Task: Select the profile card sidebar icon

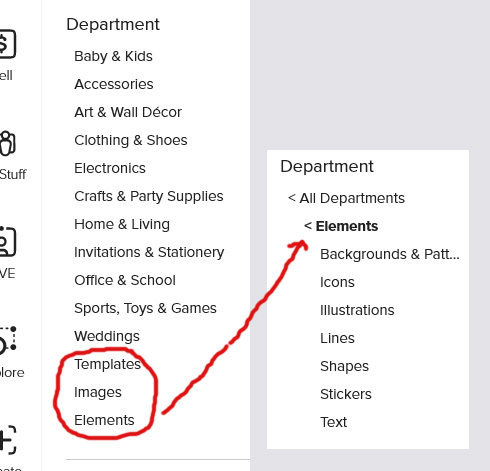Action: point(7,241)
